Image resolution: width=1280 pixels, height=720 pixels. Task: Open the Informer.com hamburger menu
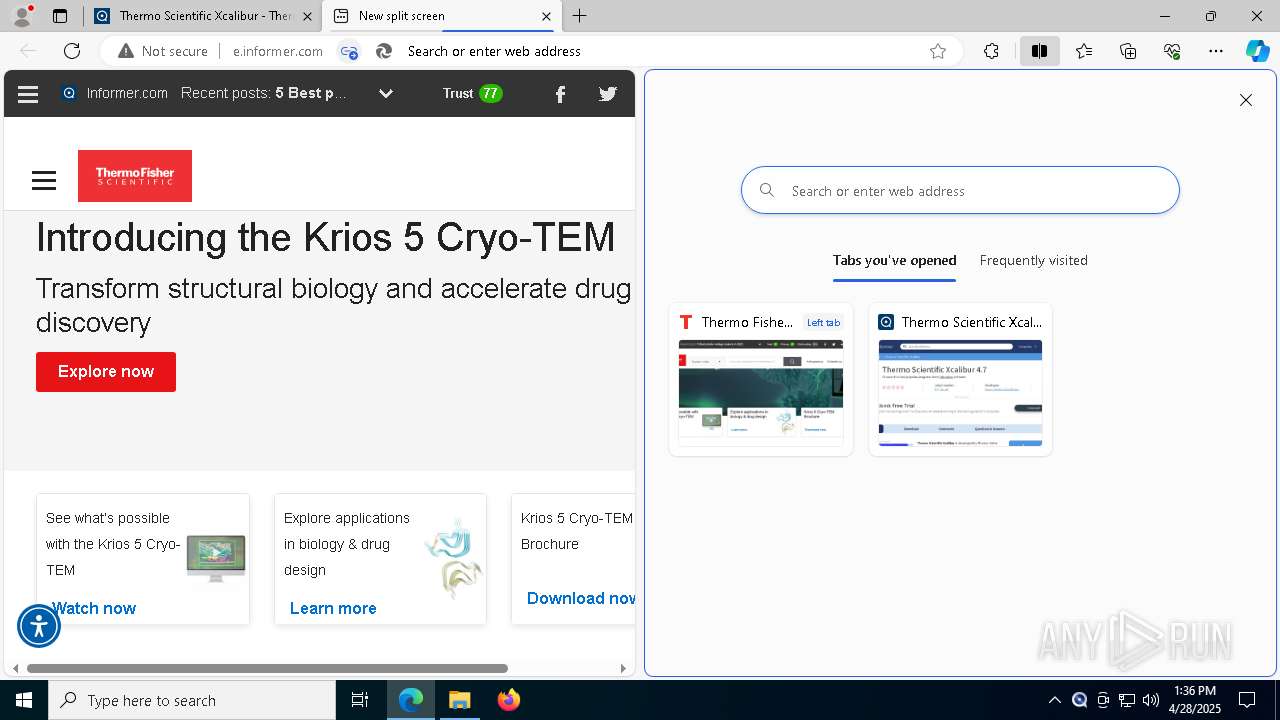28,94
